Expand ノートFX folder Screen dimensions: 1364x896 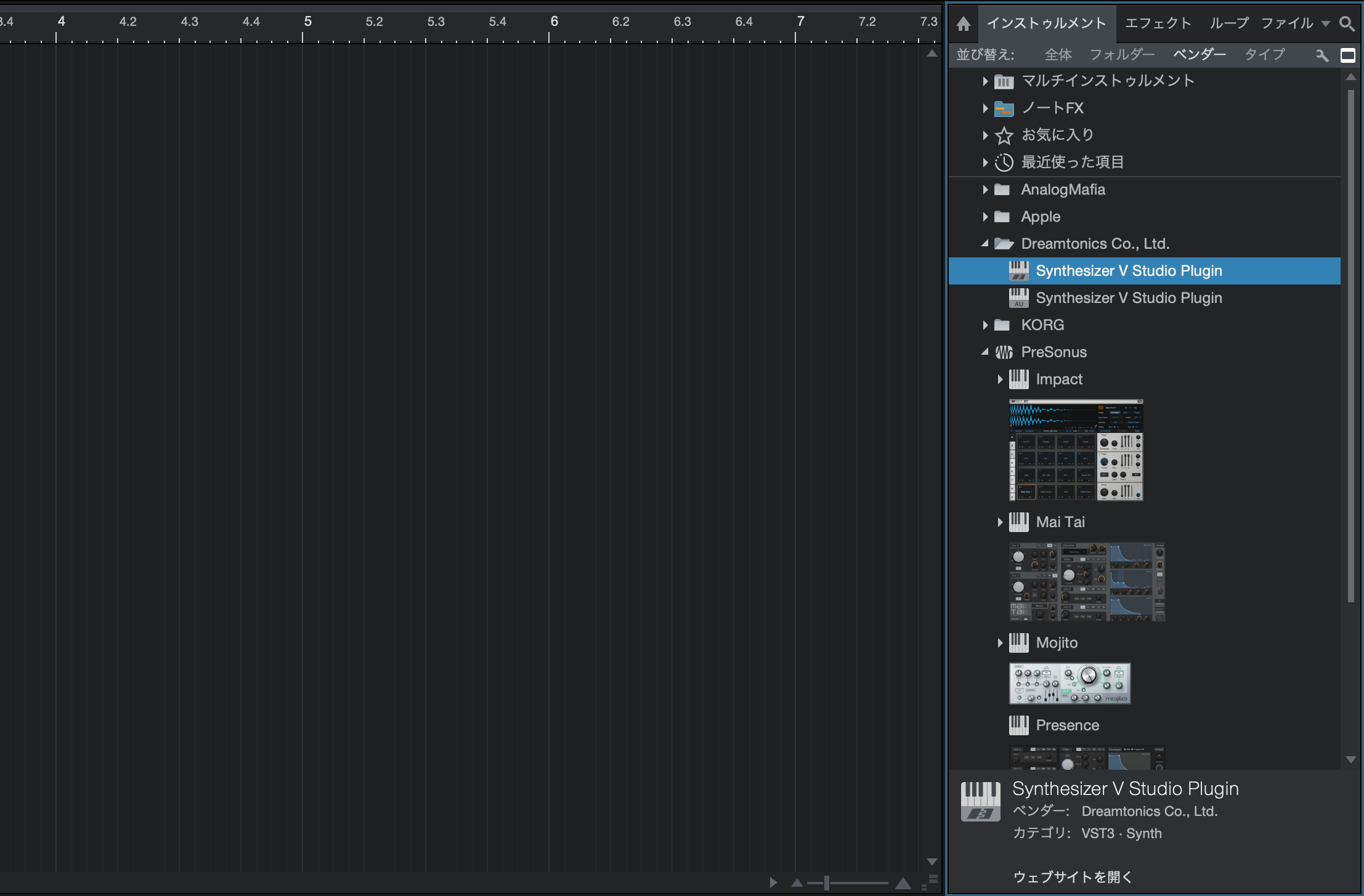[985, 108]
